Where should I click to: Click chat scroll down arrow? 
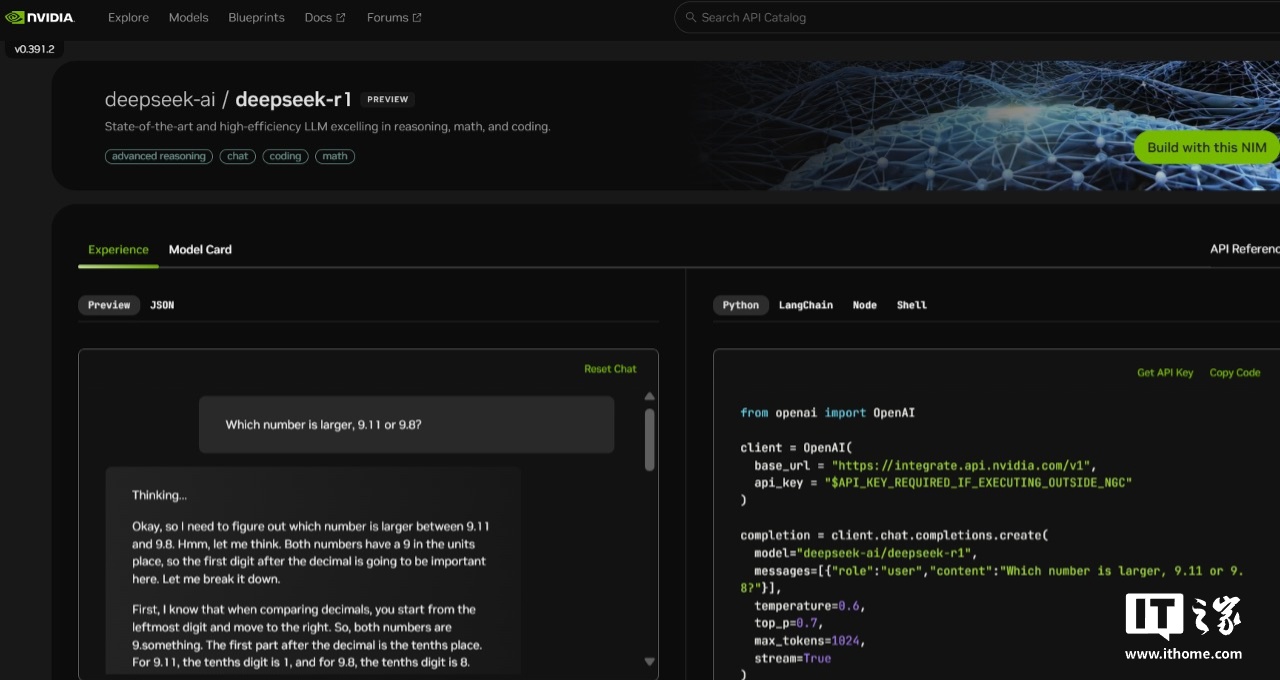(x=650, y=661)
